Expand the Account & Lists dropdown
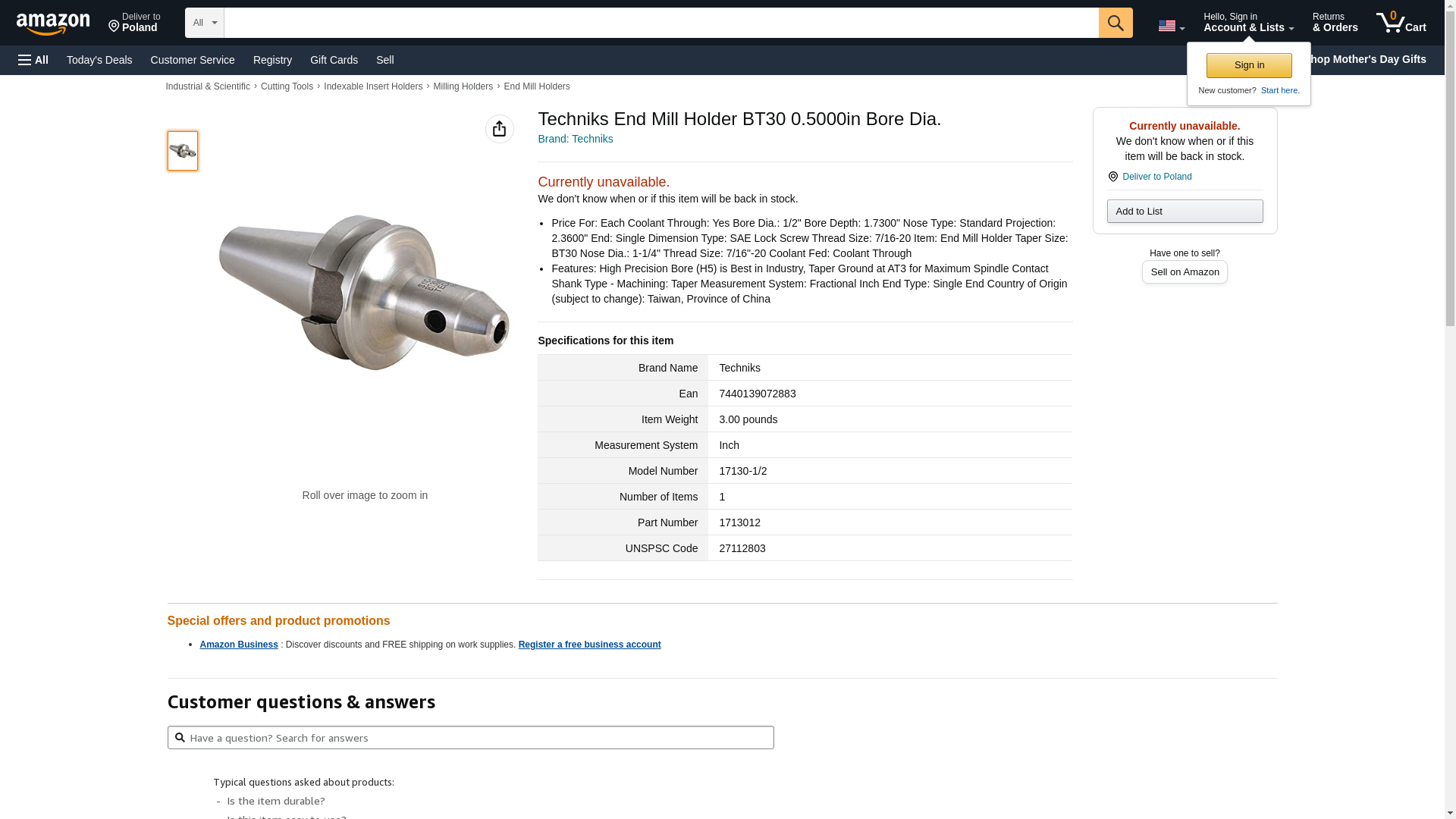Viewport: 1456px width, 819px height. (1247, 23)
